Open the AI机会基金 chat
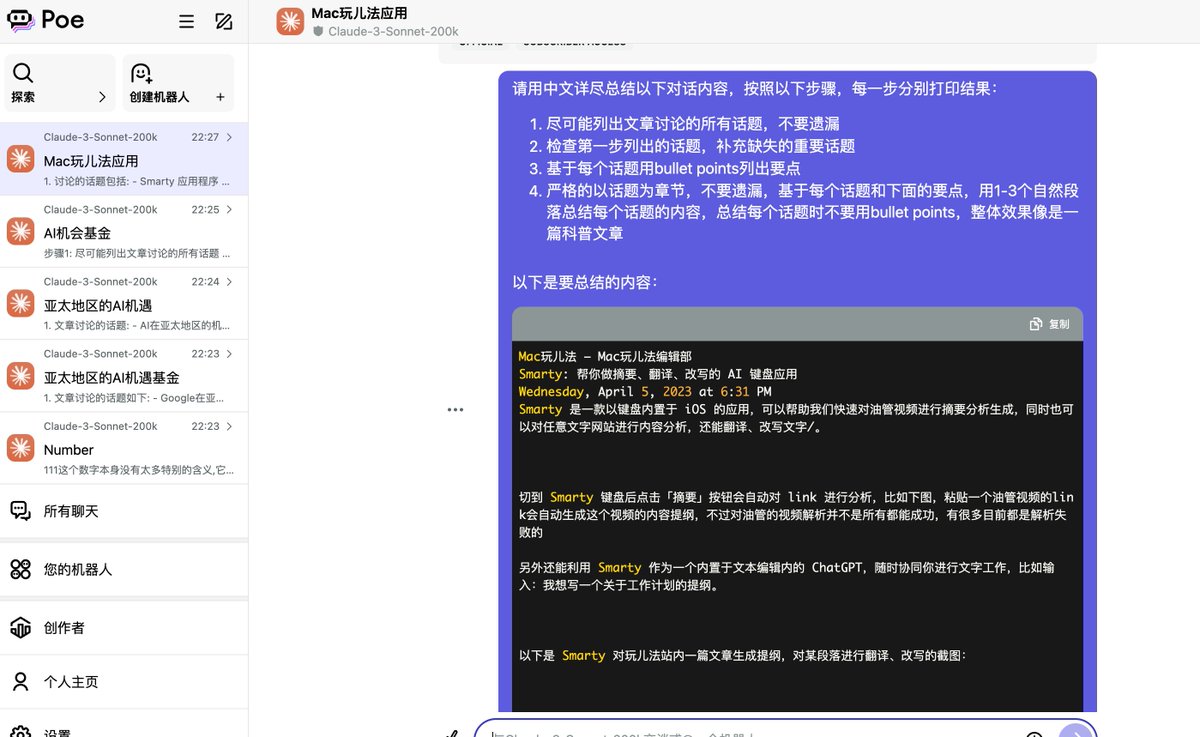Image resolution: width=1200 pixels, height=737 pixels. (124, 231)
